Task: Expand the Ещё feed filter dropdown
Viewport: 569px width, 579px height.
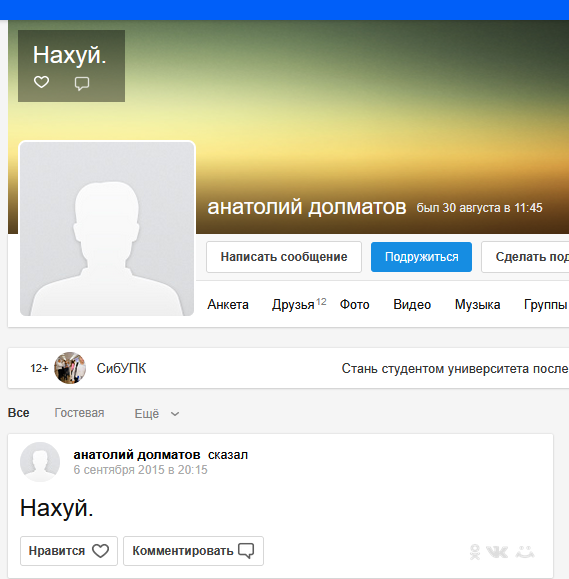Action: click(x=157, y=414)
